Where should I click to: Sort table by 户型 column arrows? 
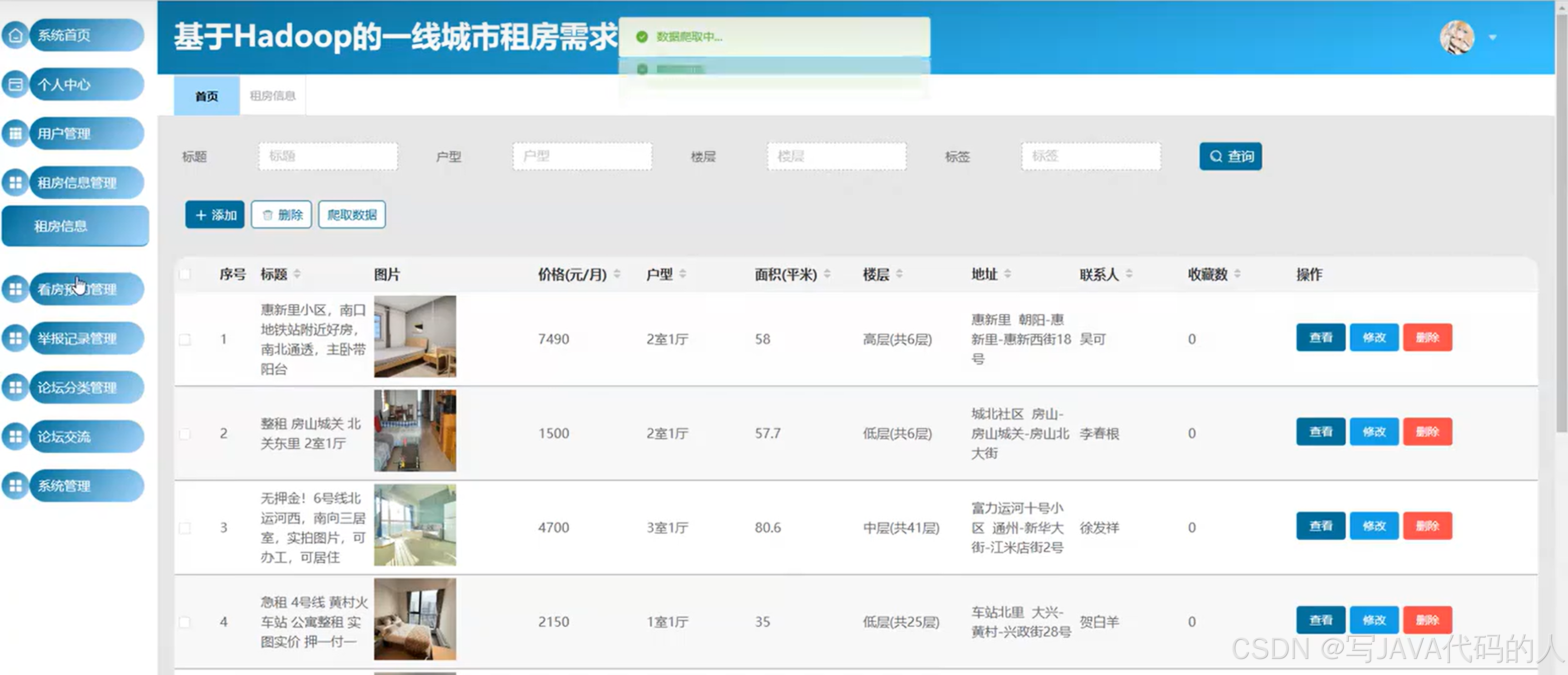click(682, 274)
